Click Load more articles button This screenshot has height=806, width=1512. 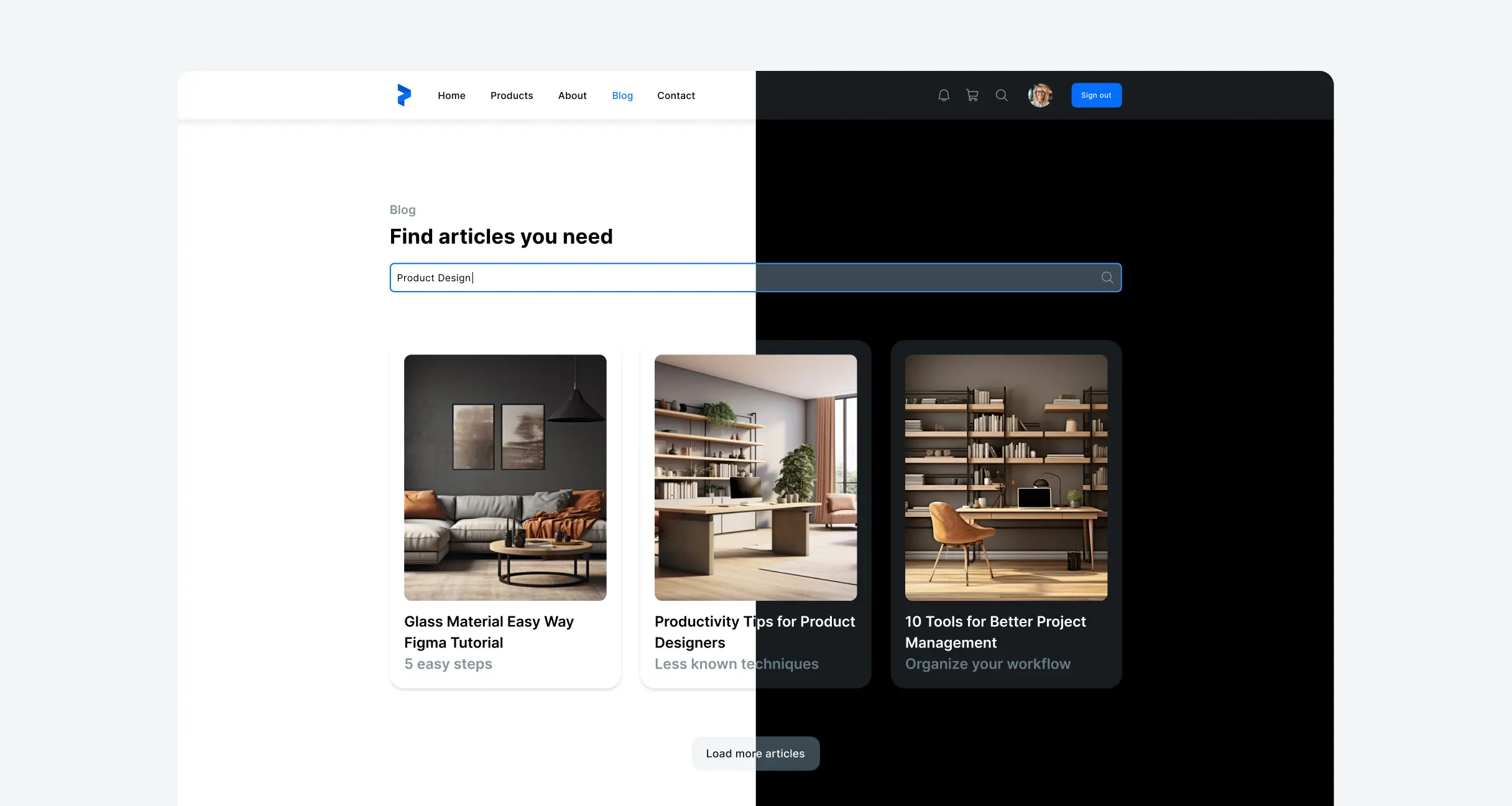click(x=755, y=753)
